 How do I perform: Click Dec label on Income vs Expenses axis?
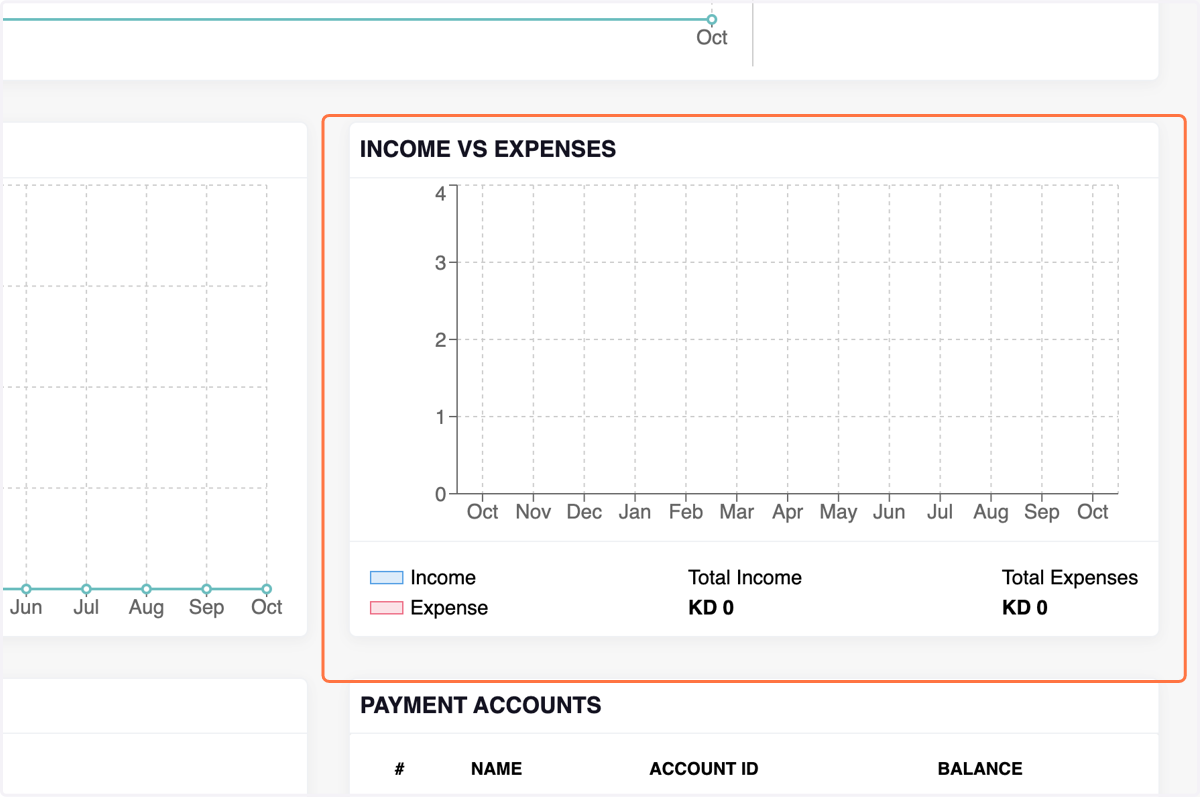pyautogui.click(x=584, y=512)
